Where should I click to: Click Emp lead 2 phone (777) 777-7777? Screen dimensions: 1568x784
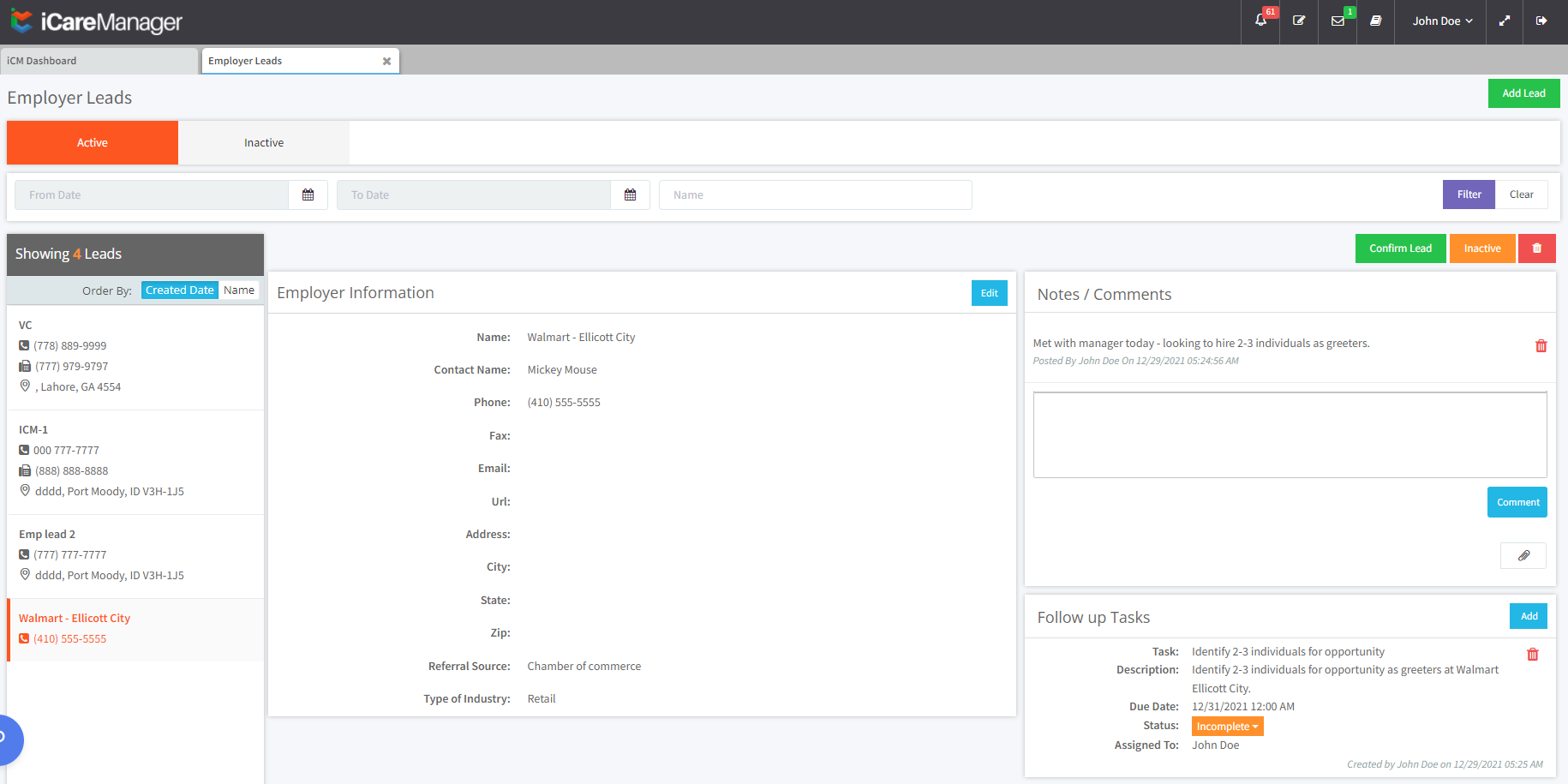[x=70, y=555]
